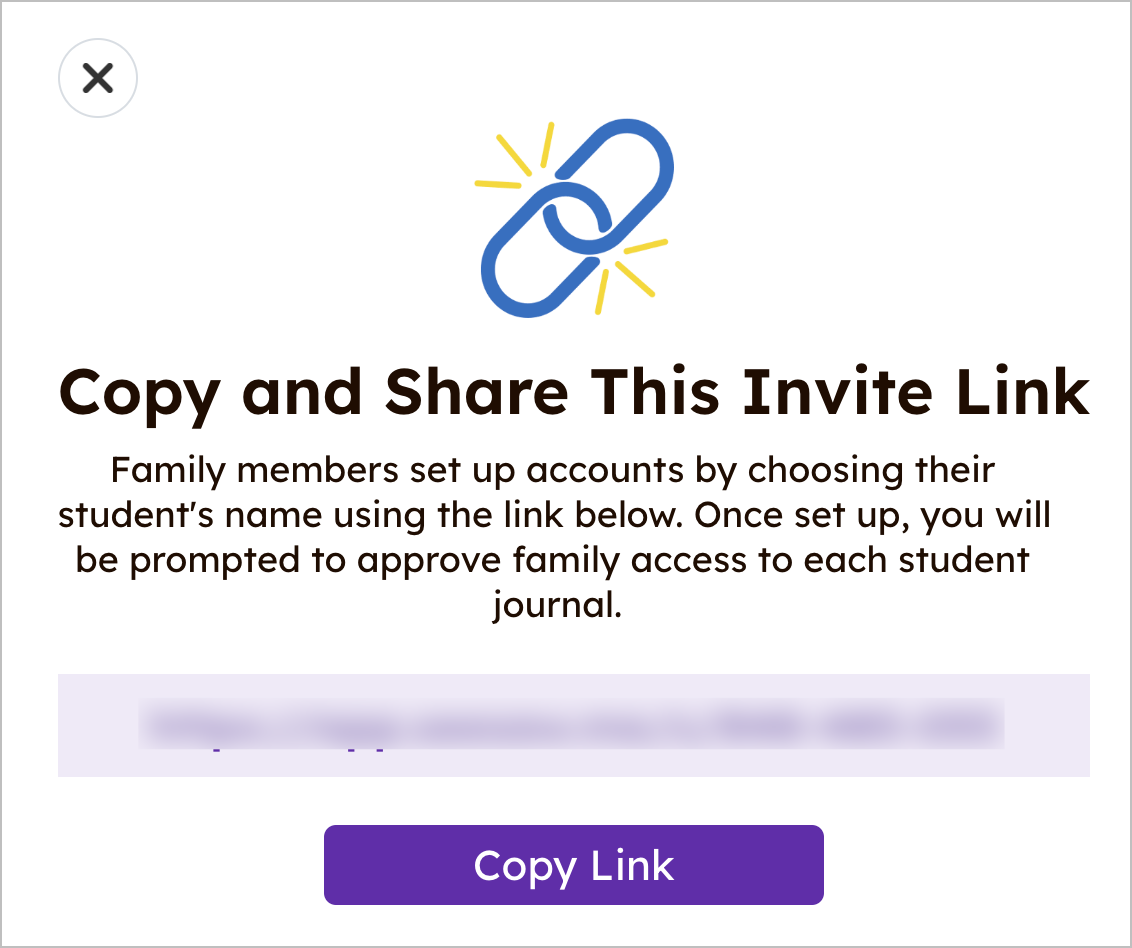Click the upper loop of the chain icon

626,170
